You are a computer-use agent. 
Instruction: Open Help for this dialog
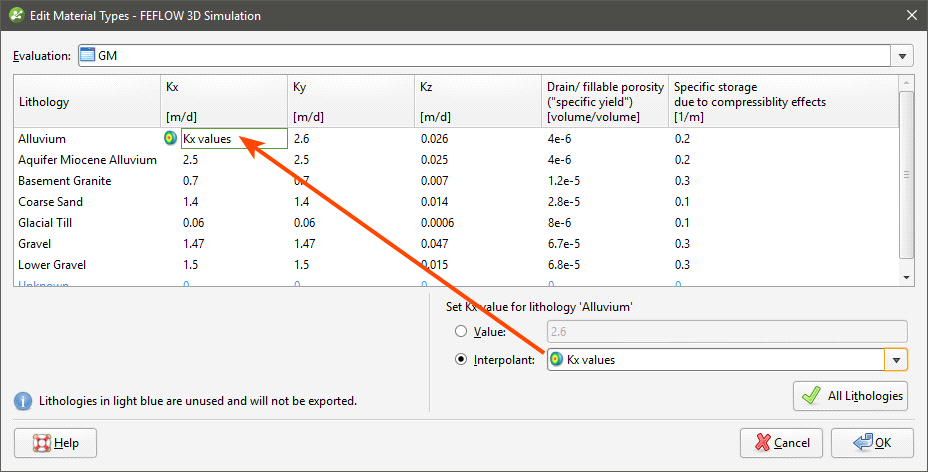(x=57, y=443)
